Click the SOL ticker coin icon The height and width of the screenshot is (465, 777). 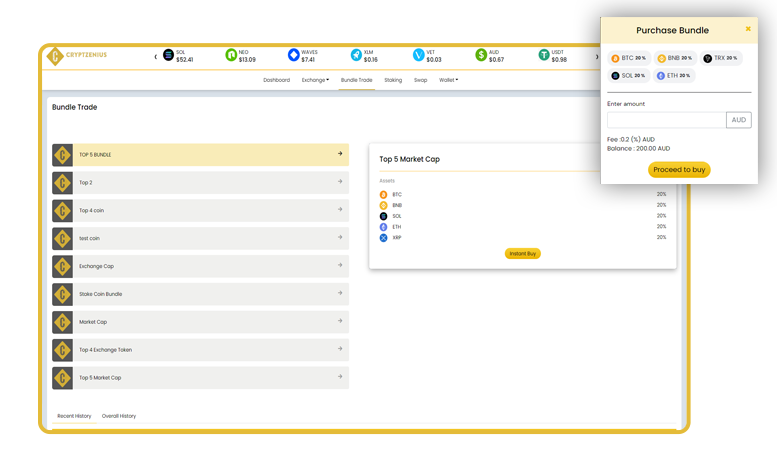tap(168, 55)
